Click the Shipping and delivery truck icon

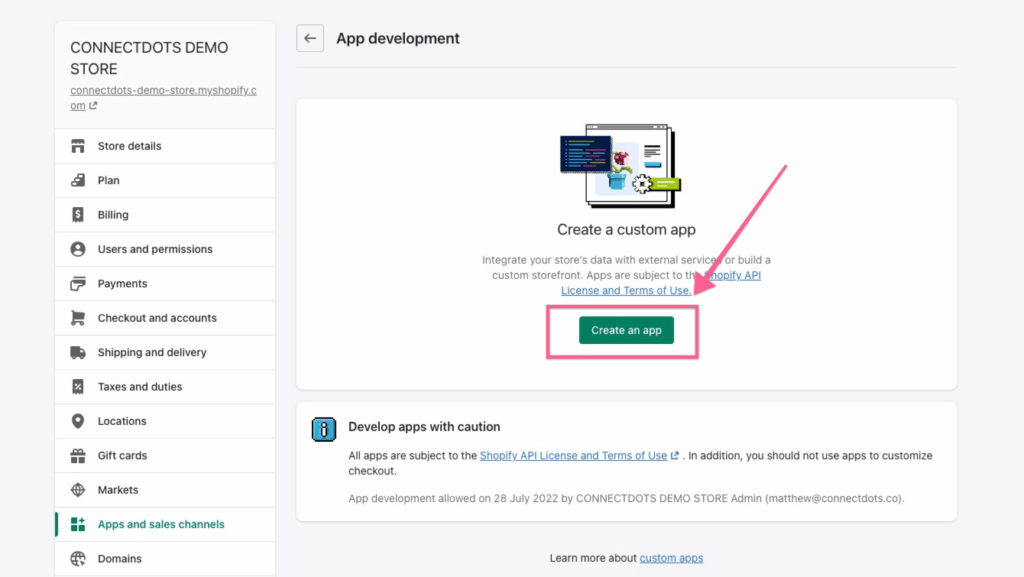point(78,353)
